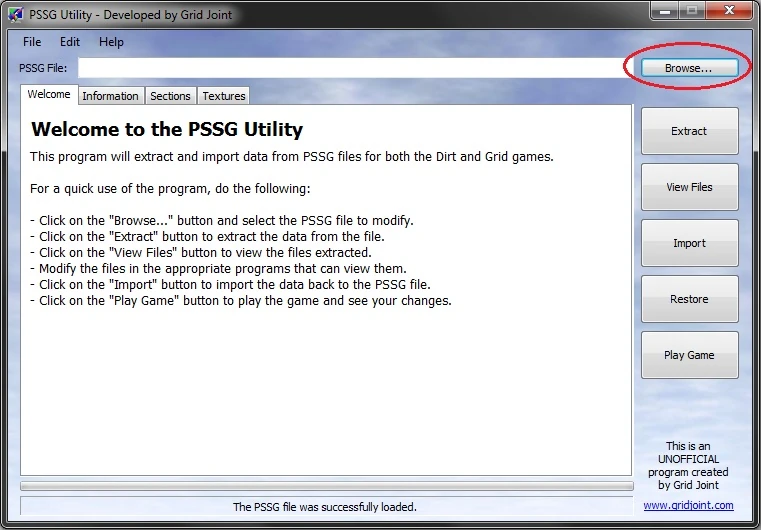The height and width of the screenshot is (530, 761).
Task: Click the View Files button
Action: coord(690,187)
